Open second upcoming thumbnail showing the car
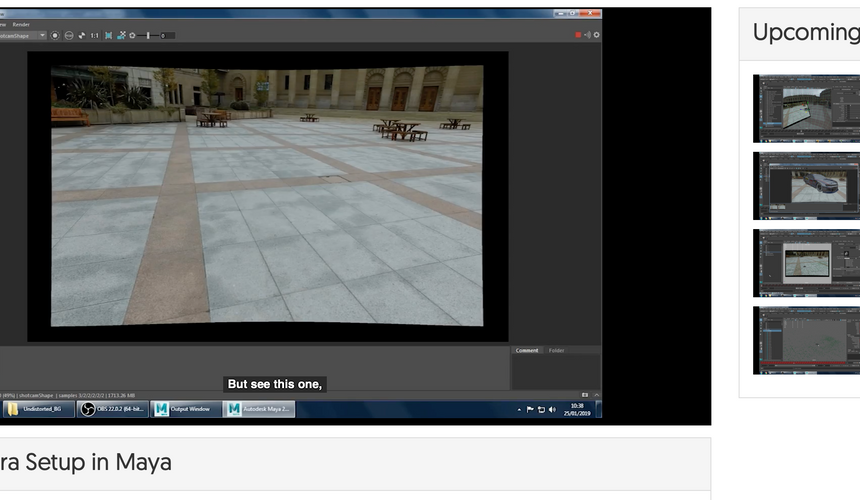The height and width of the screenshot is (500, 860). [x=806, y=186]
